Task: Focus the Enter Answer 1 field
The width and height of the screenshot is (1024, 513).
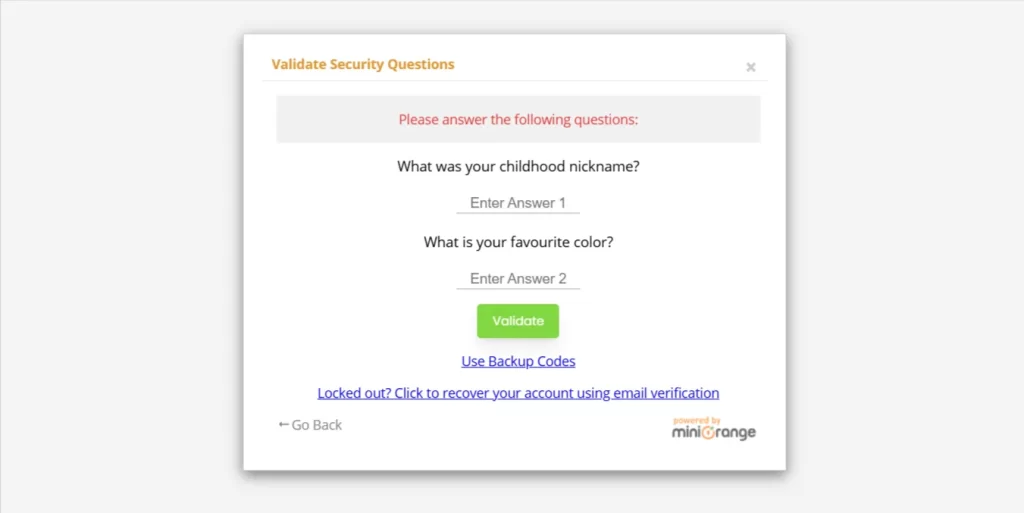Action: coord(518,203)
